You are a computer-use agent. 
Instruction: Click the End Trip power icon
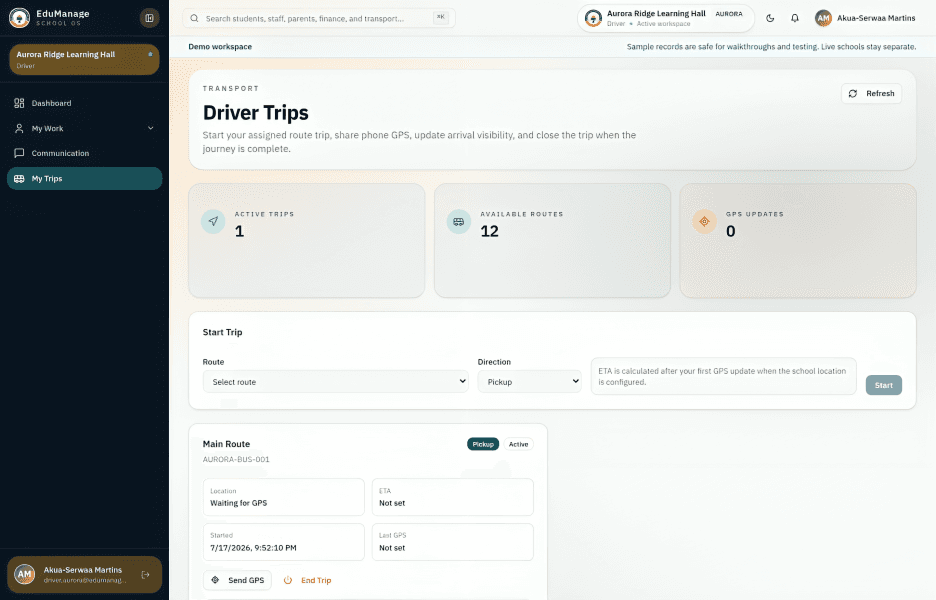tap(288, 580)
